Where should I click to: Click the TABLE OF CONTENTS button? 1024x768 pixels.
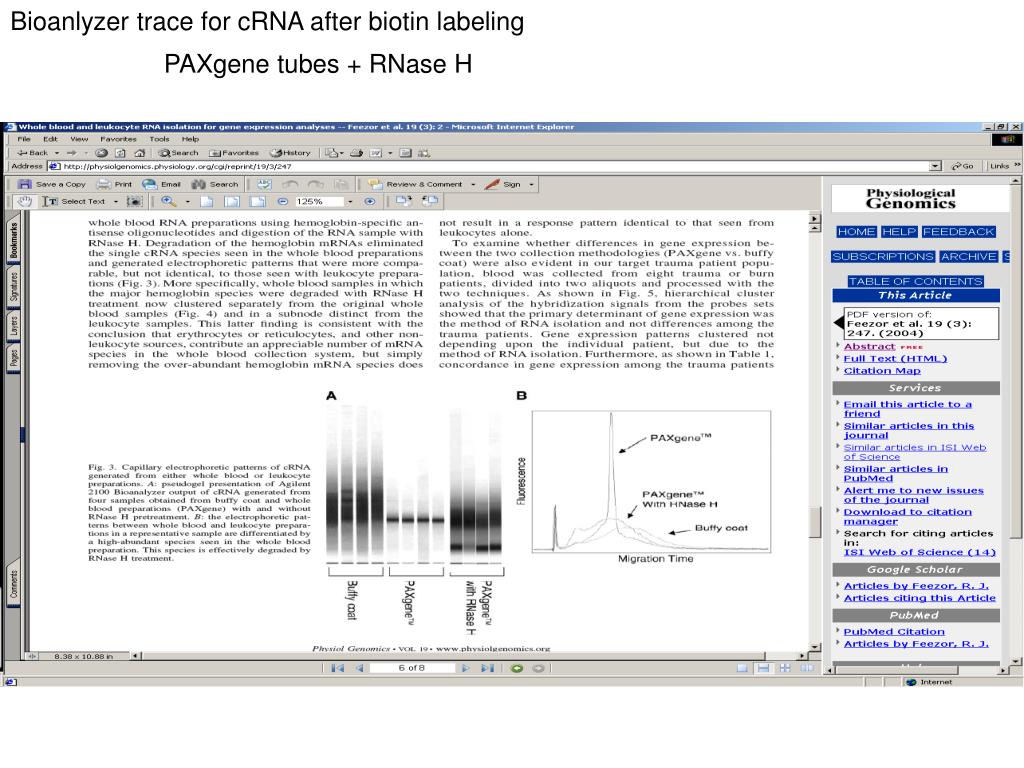[x=916, y=281]
